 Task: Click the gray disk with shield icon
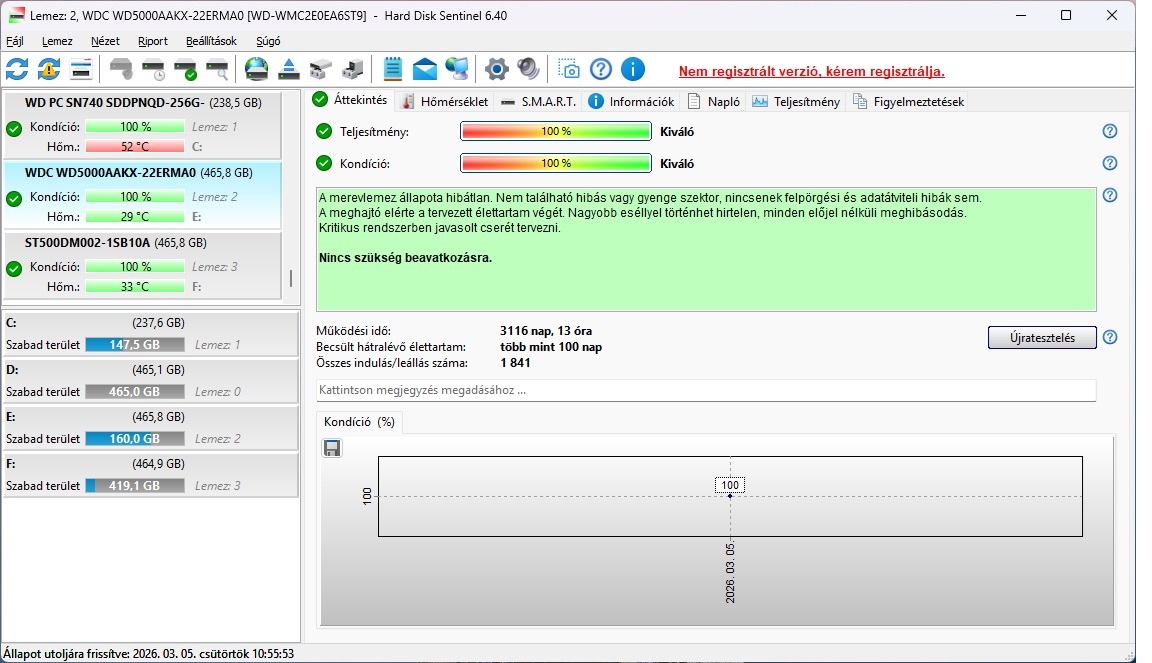[121, 70]
